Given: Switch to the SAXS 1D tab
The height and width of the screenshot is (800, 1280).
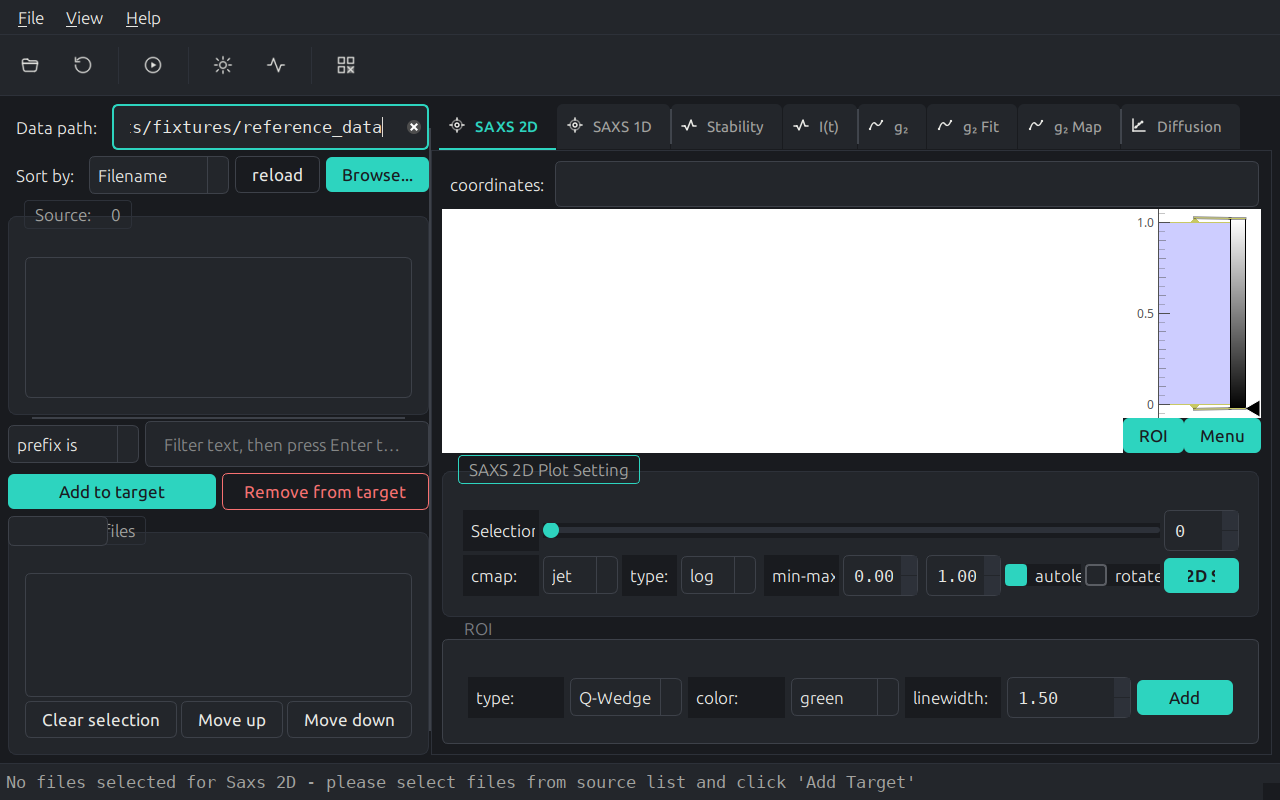Looking at the screenshot, I should 612,127.
